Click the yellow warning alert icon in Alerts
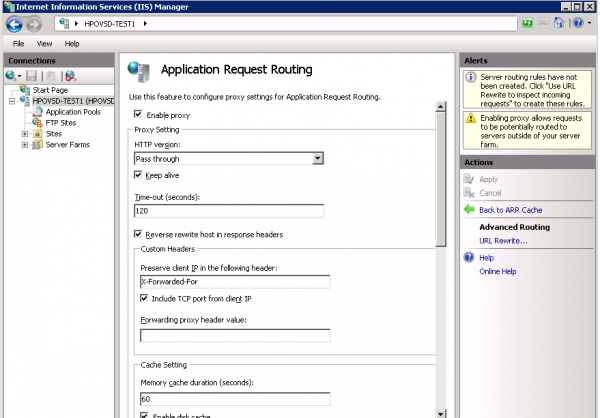This screenshot has height=418, width=600. tap(471, 118)
